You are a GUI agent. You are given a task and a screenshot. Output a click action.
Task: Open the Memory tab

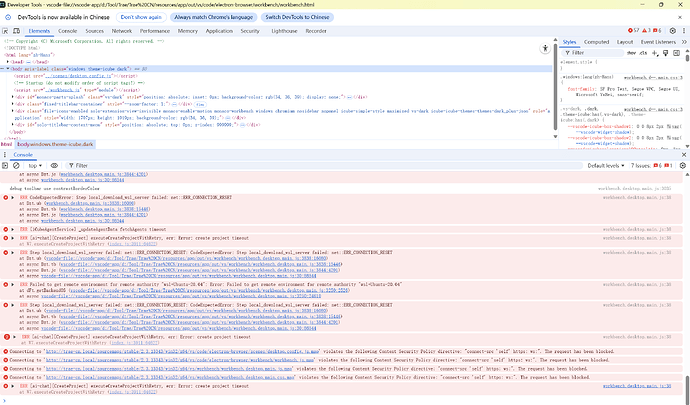click(x=188, y=31)
